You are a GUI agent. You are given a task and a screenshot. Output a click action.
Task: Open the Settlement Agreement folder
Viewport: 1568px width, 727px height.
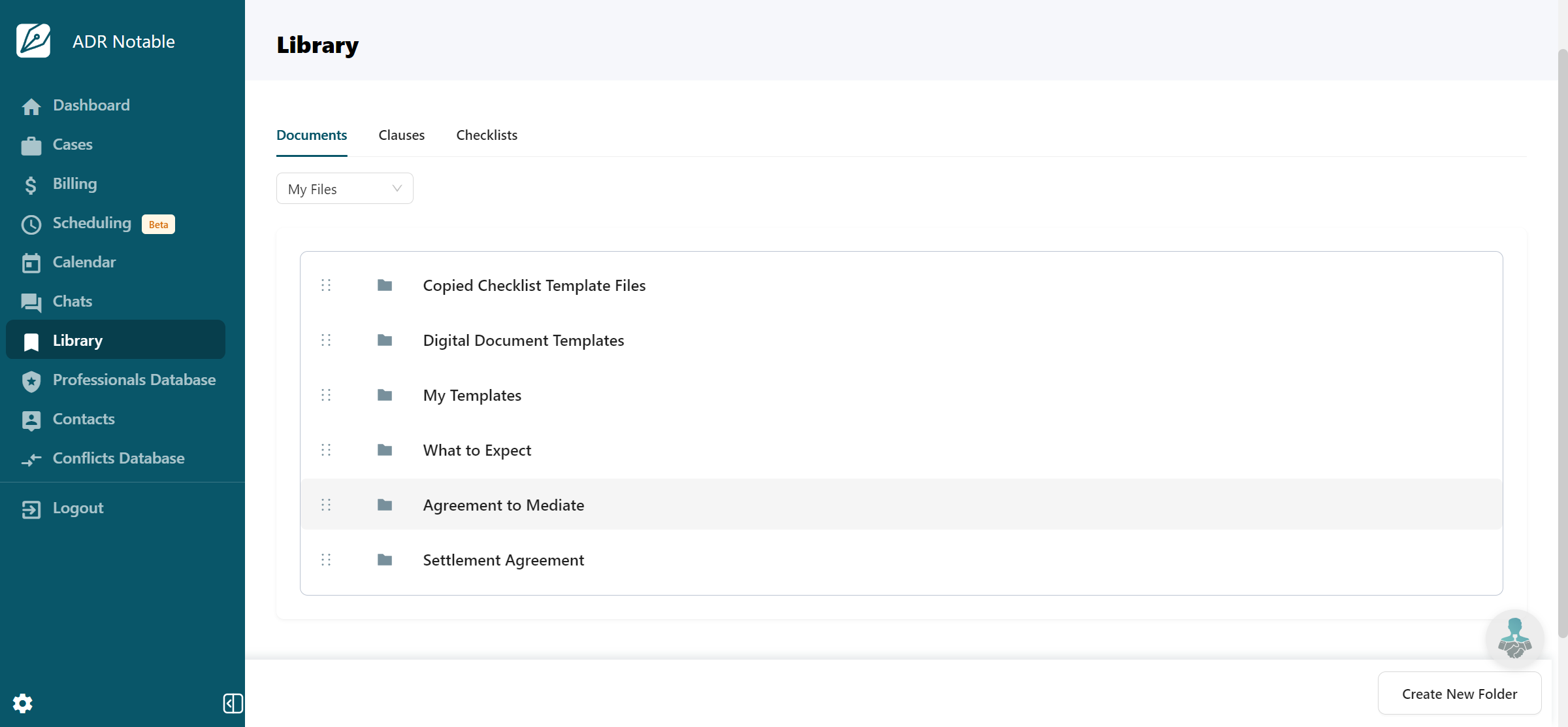[503, 560]
